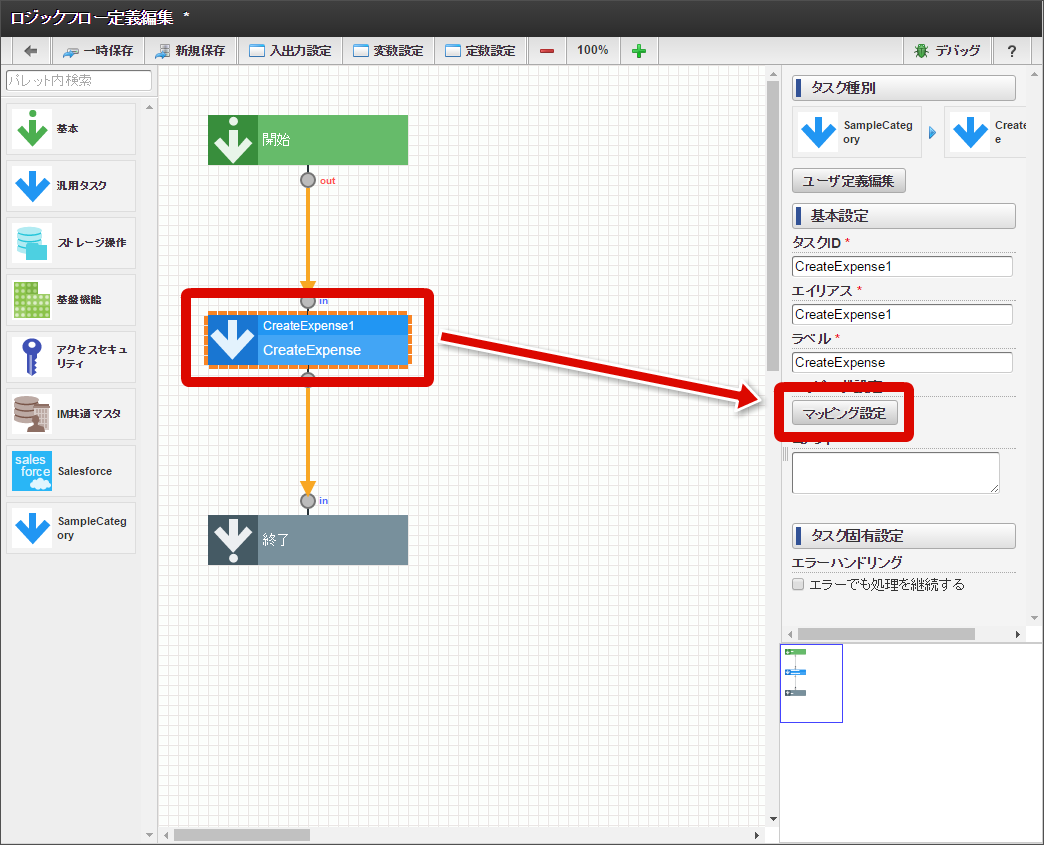
Task: Click the in connector of the end node
Action: [x=308, y=501]
